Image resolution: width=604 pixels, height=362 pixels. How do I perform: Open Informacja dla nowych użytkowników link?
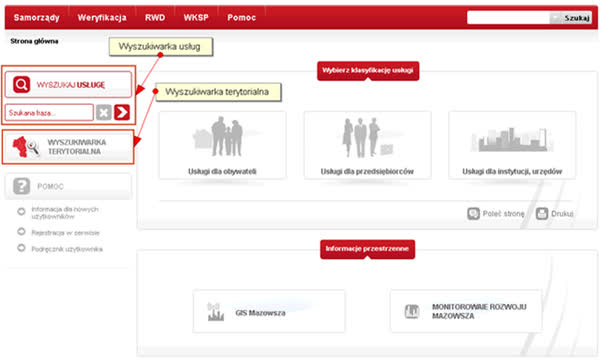coord(65,213)
